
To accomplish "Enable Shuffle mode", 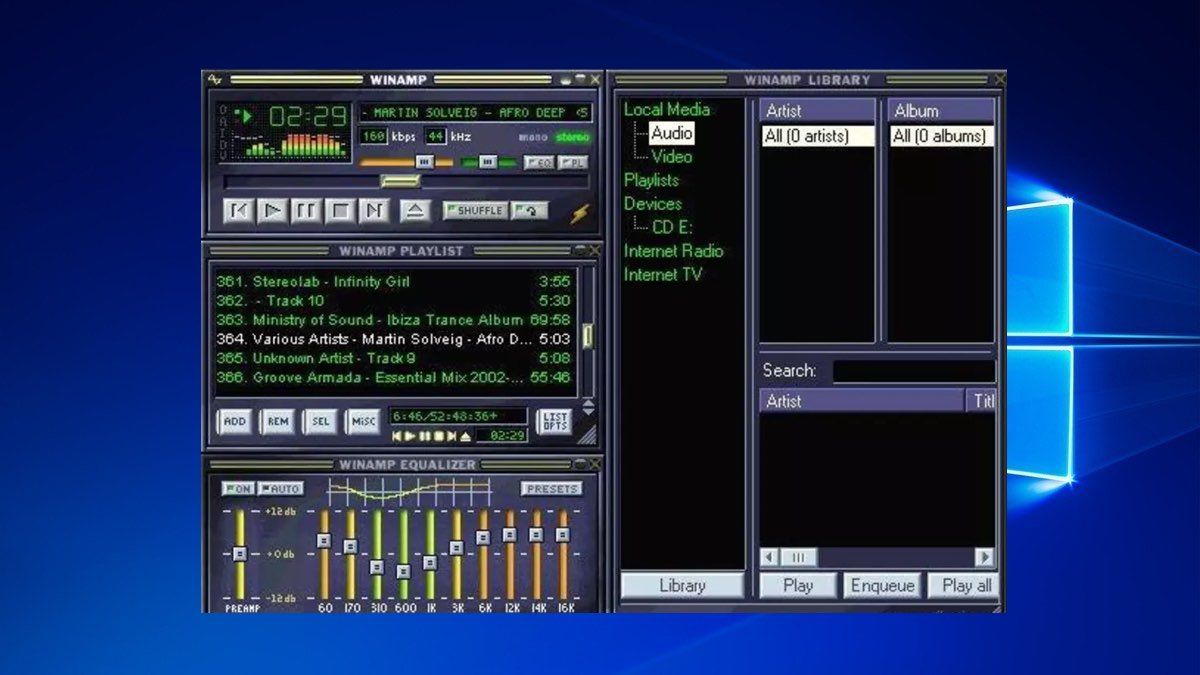I will tap(474, 211).
